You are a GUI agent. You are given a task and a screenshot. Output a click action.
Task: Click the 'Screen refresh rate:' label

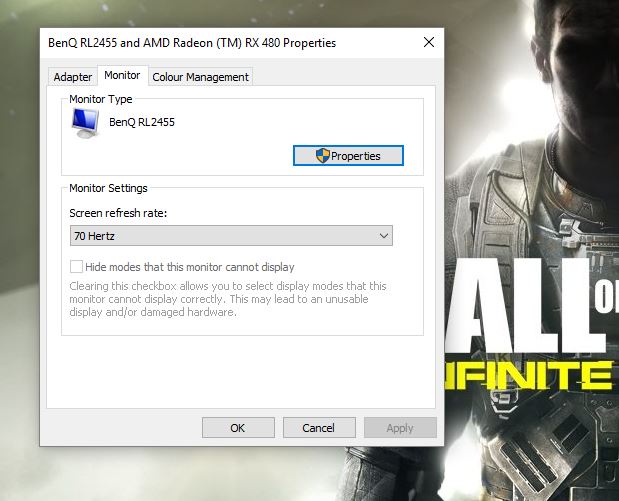(118, 213)
